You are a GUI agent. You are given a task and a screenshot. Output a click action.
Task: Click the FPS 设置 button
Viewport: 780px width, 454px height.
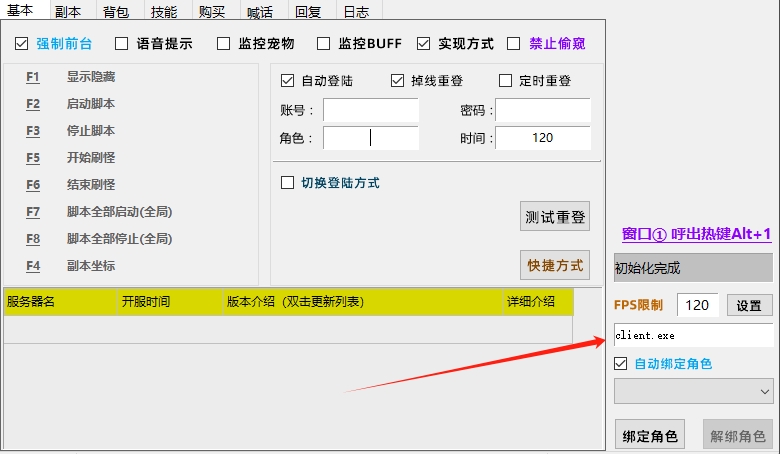(749, 306)
